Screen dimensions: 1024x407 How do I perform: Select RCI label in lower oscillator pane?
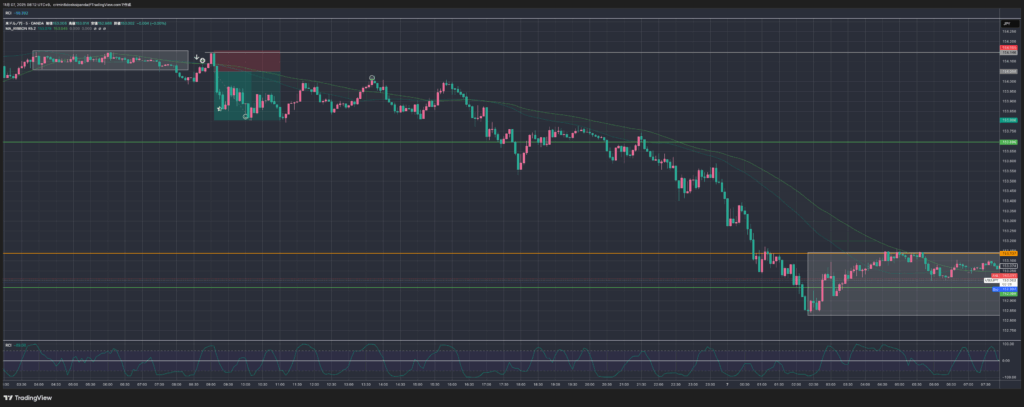point(8,345)
